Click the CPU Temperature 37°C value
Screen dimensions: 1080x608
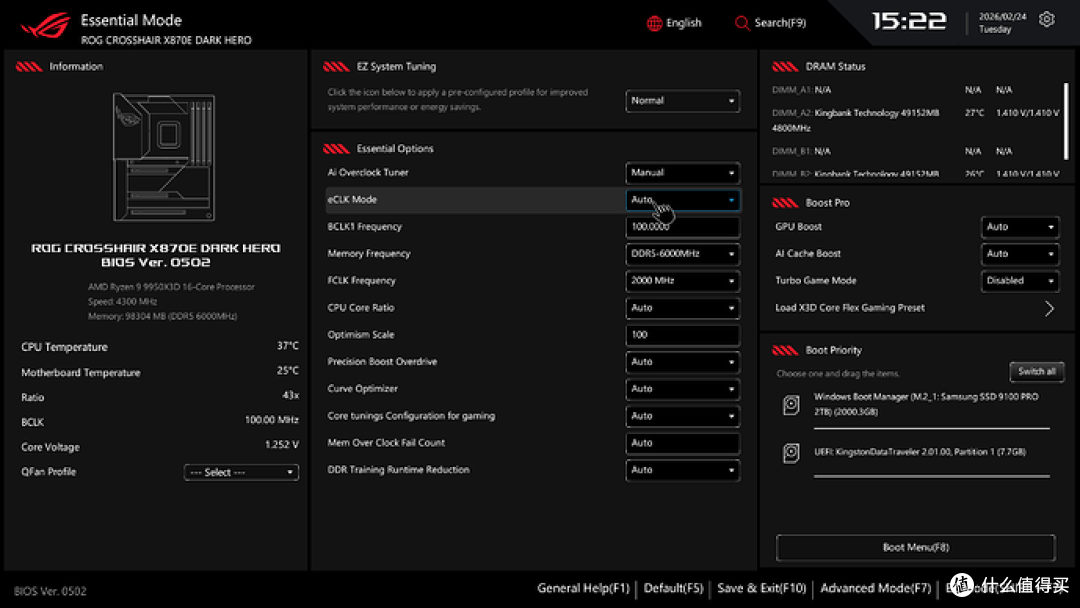288,346
